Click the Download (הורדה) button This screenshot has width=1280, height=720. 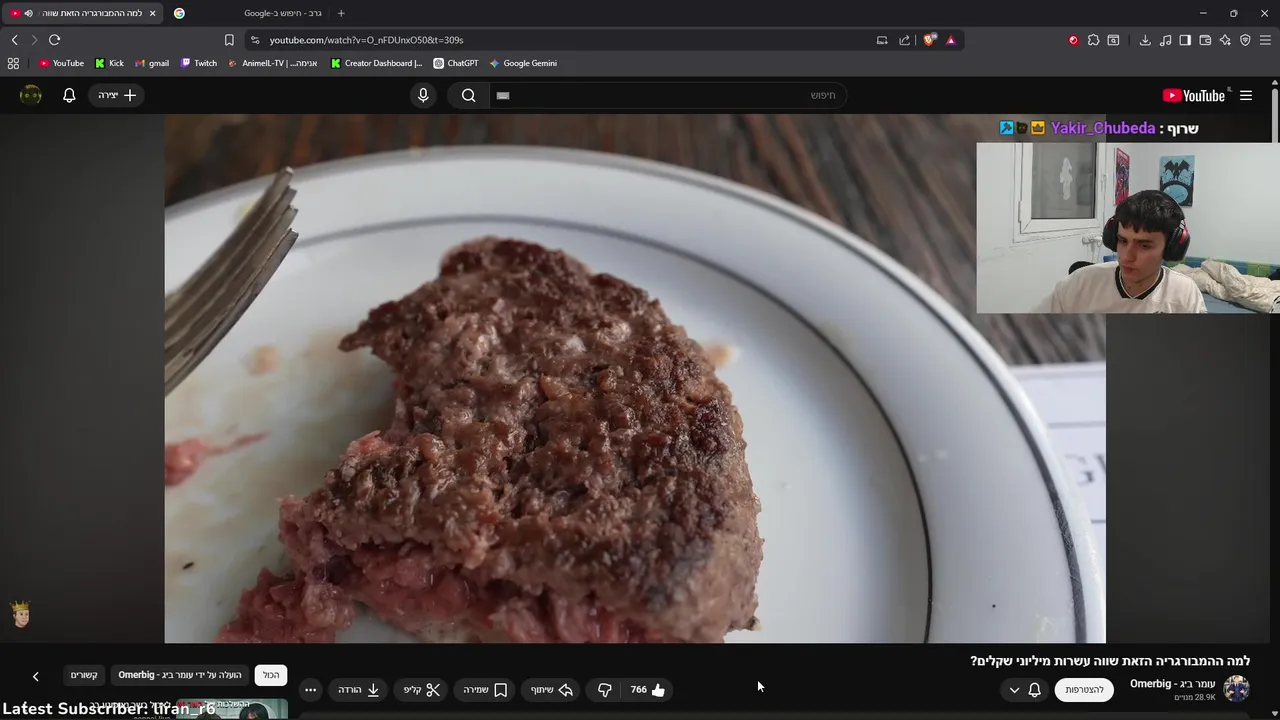point(359,690)
